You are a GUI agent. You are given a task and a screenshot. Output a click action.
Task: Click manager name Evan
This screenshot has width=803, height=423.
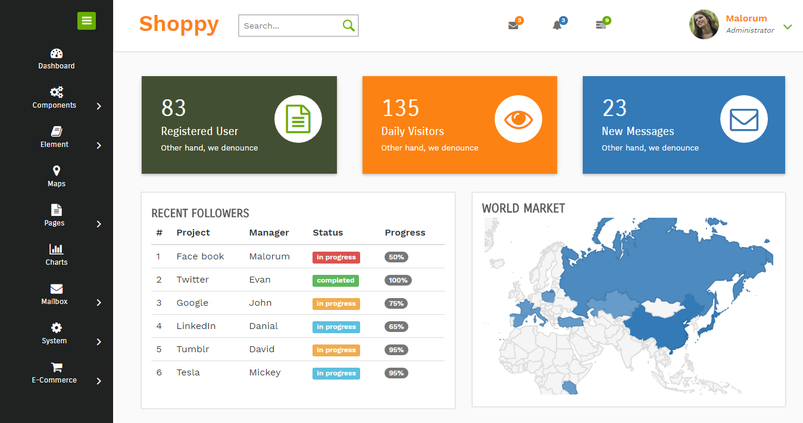click(260, 280)
